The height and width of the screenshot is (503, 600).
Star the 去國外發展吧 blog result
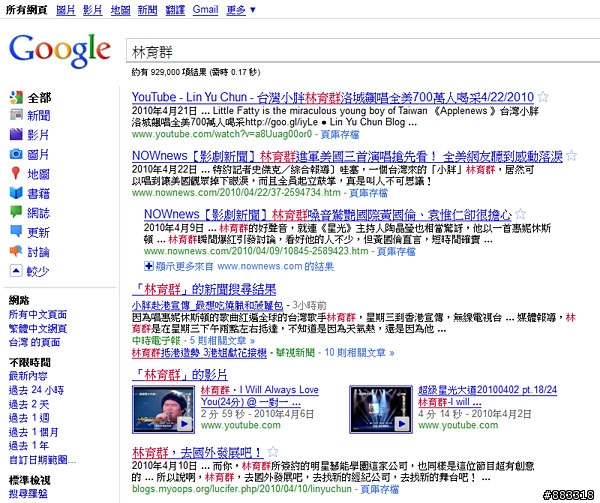(272, 452)
